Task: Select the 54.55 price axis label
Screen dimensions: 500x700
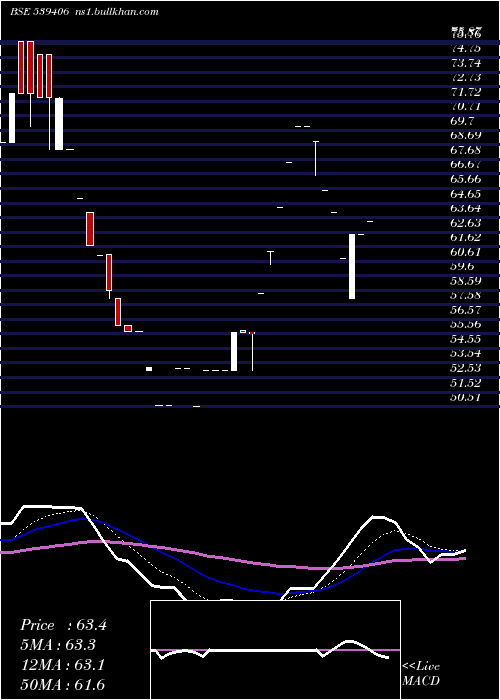Action: coord(466,339)
